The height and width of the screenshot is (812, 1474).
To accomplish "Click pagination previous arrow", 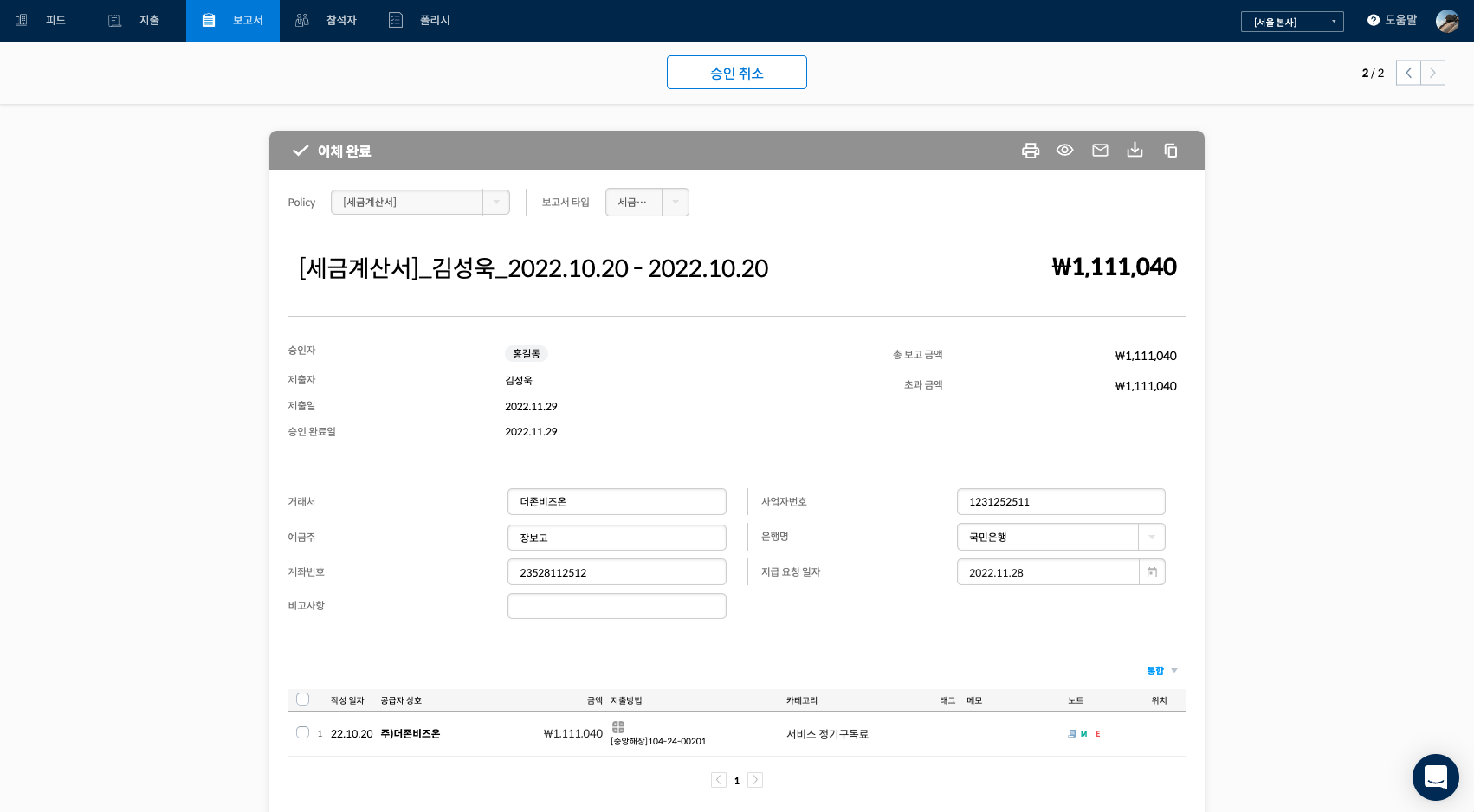I will click(719, 780).
